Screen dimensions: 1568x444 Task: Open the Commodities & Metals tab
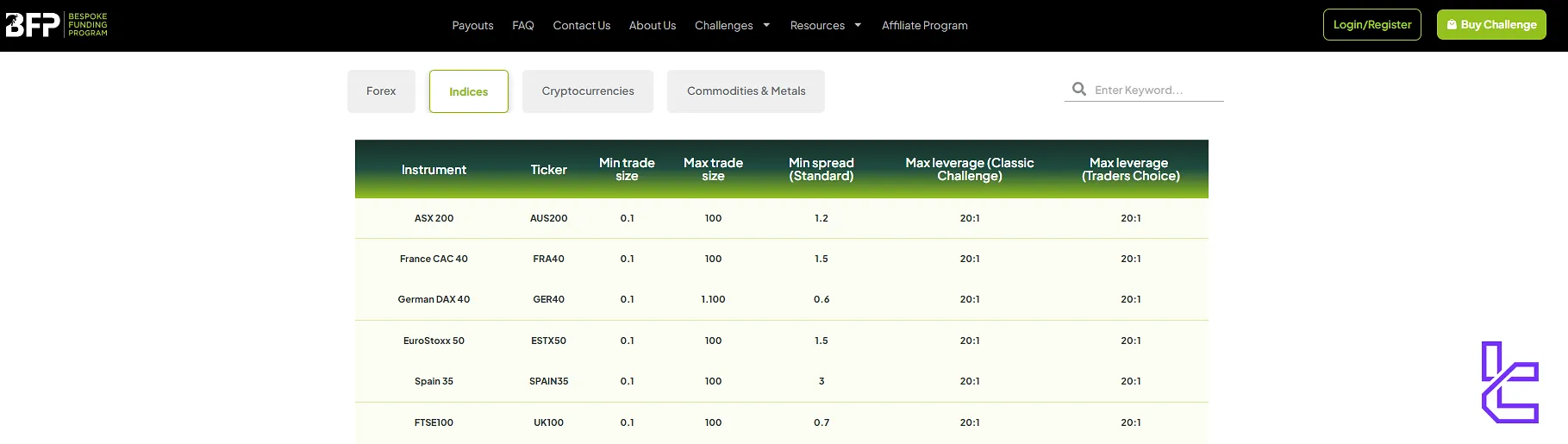746,91
